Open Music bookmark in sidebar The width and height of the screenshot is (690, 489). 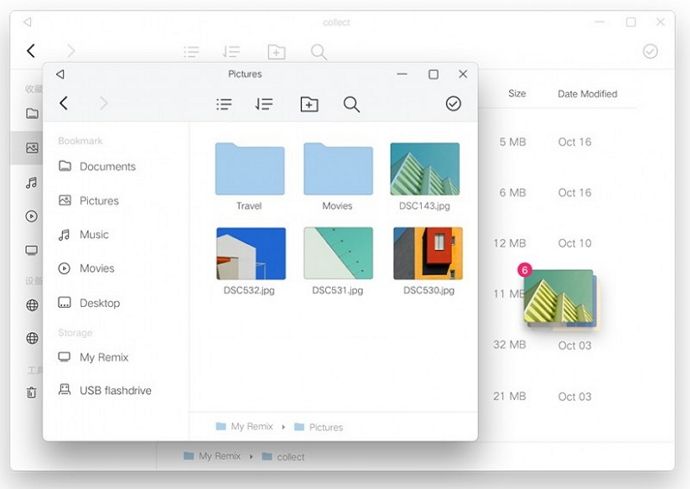pyautogui.click(x=84, y=235)
